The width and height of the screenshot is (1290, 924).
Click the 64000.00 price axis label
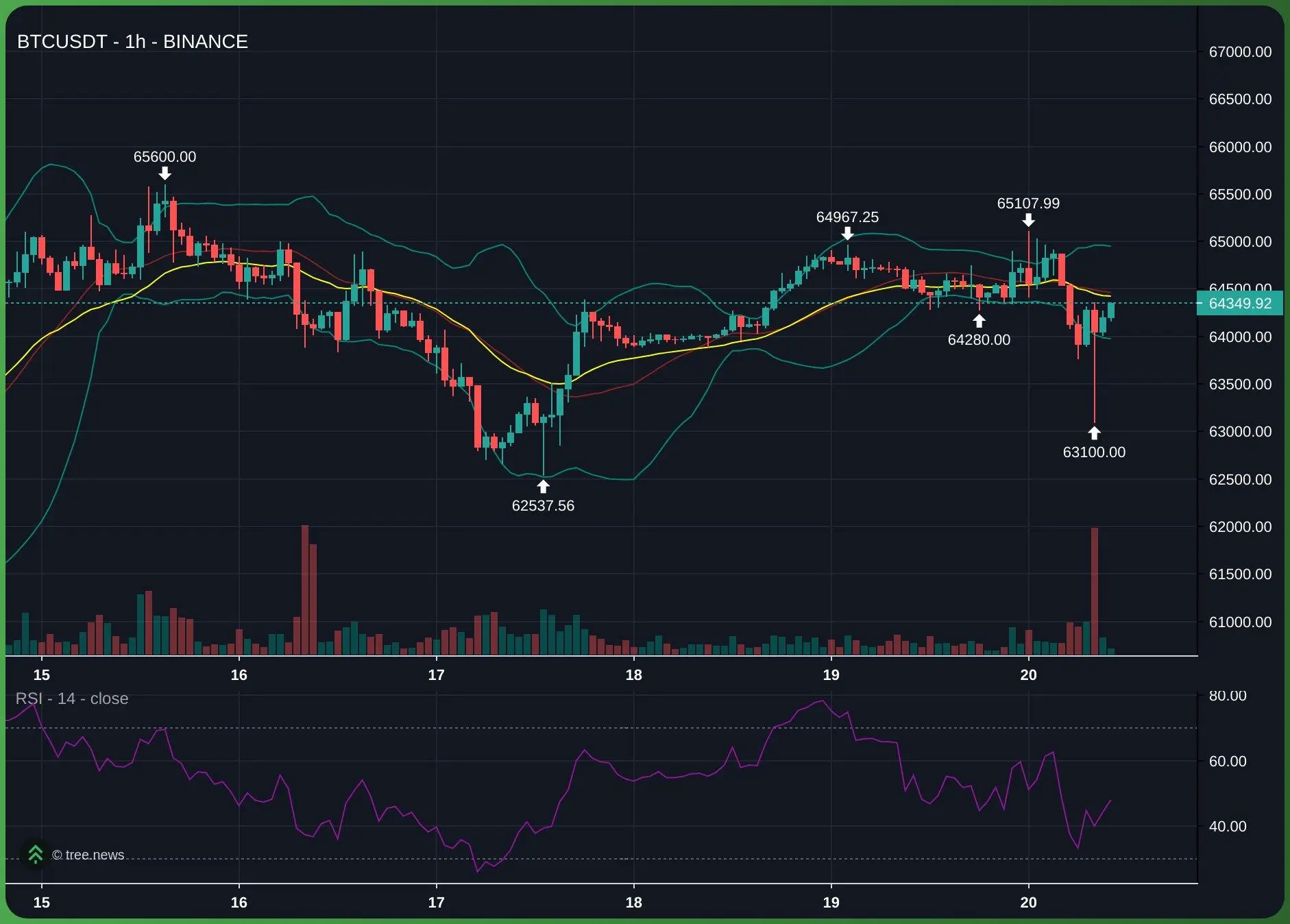[x=1240, y=337]
